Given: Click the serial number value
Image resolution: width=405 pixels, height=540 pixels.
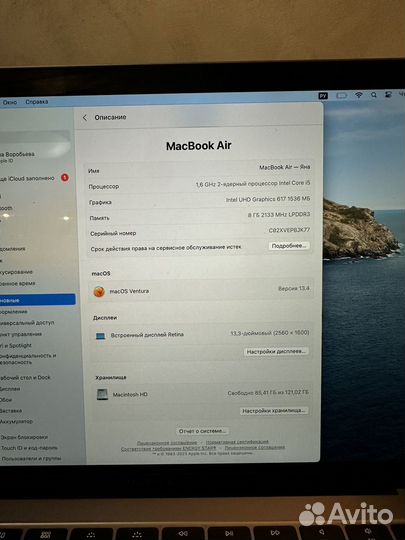Looking at the screenshot, I should pyautogui.click(x=289, y=230).
